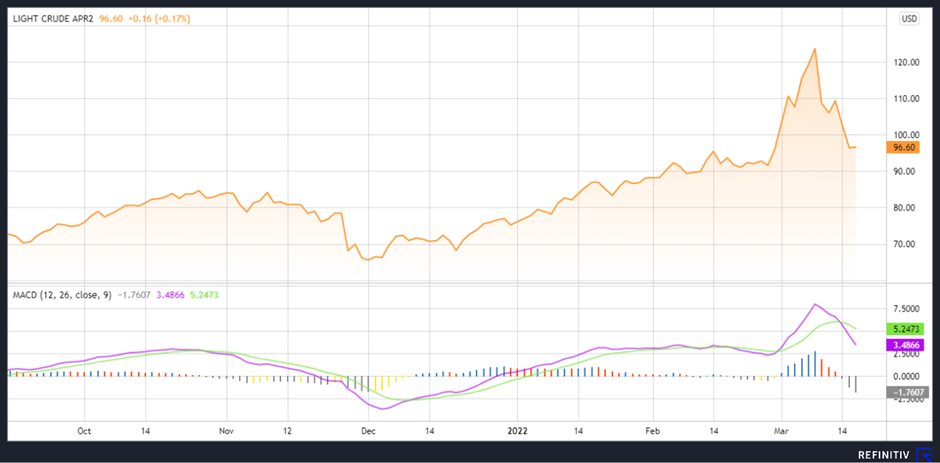Click the 90.00 price axis label
Screen dimensions: 940x463
(x=903, y=172)
